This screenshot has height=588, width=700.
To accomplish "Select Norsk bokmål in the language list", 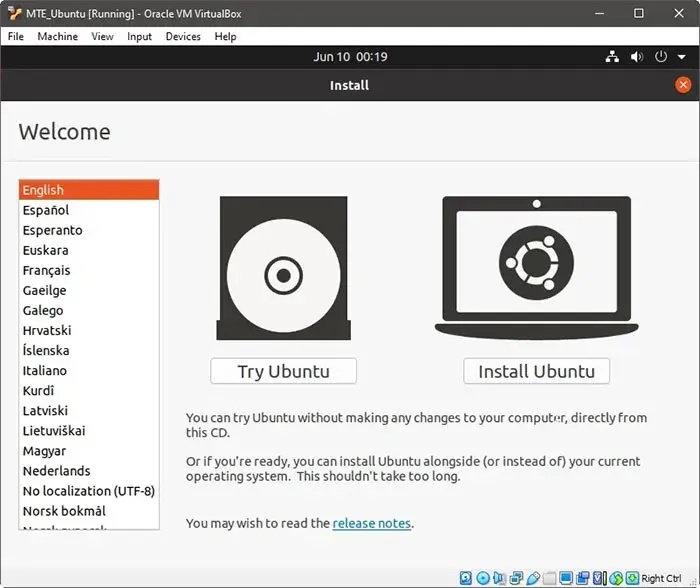I will click(x=89, y=511).
